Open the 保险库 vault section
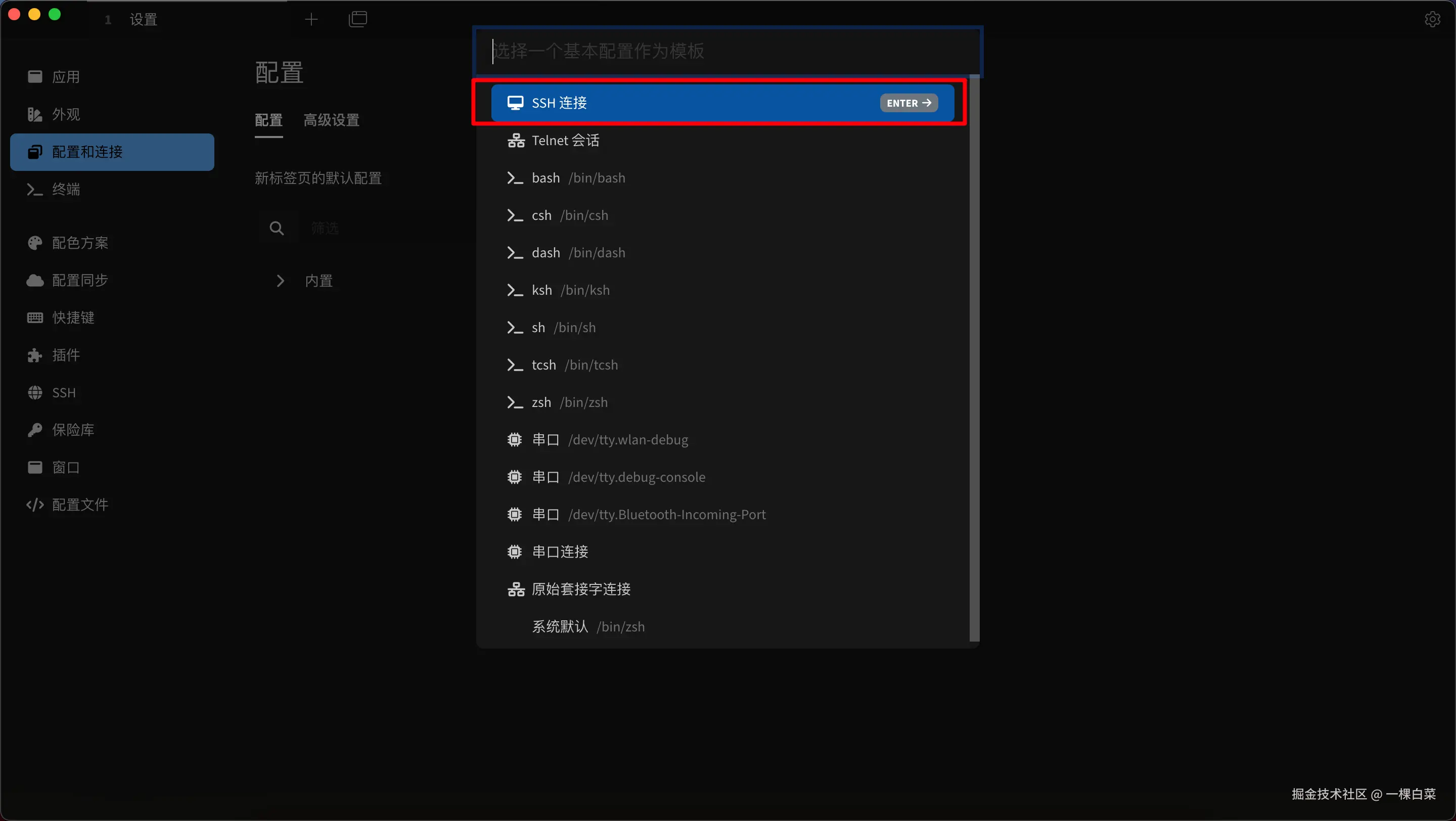The width and height of the screenshot is (1456, 821). (x=73, y=430)
